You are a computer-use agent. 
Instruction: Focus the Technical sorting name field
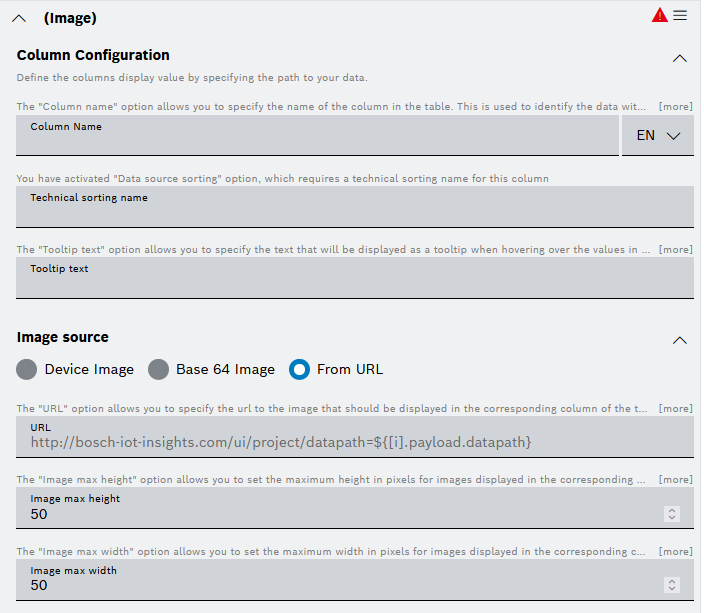tap(355, 207)
